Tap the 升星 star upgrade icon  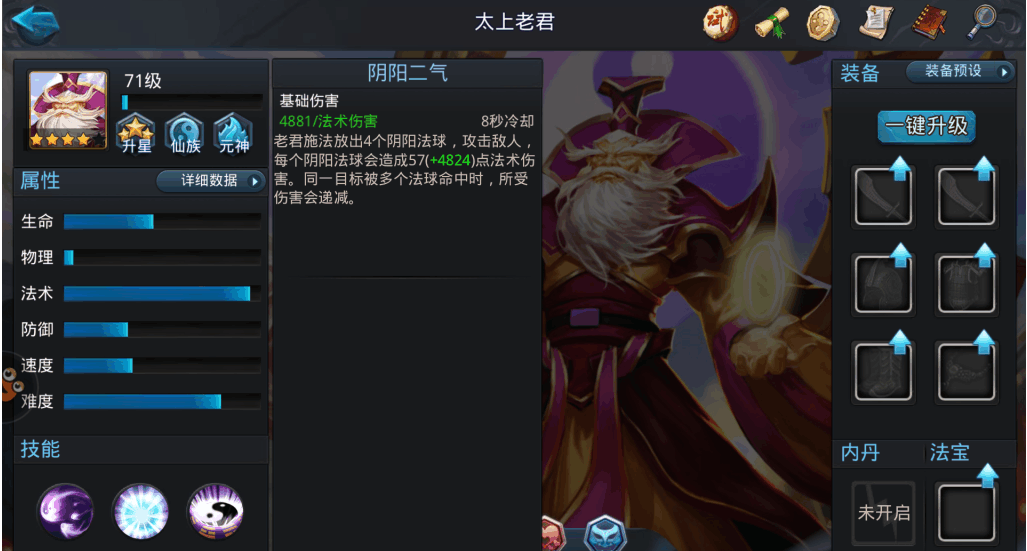(136, 134)
